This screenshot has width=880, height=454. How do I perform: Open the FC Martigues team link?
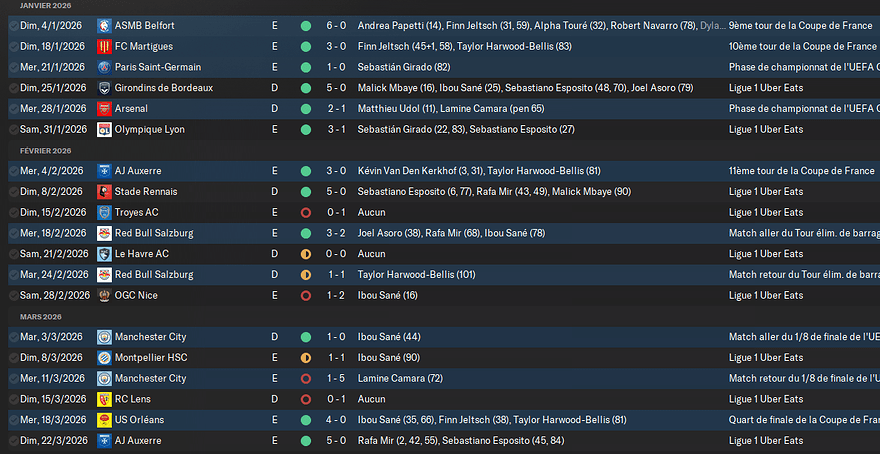(x=144, y=47)
